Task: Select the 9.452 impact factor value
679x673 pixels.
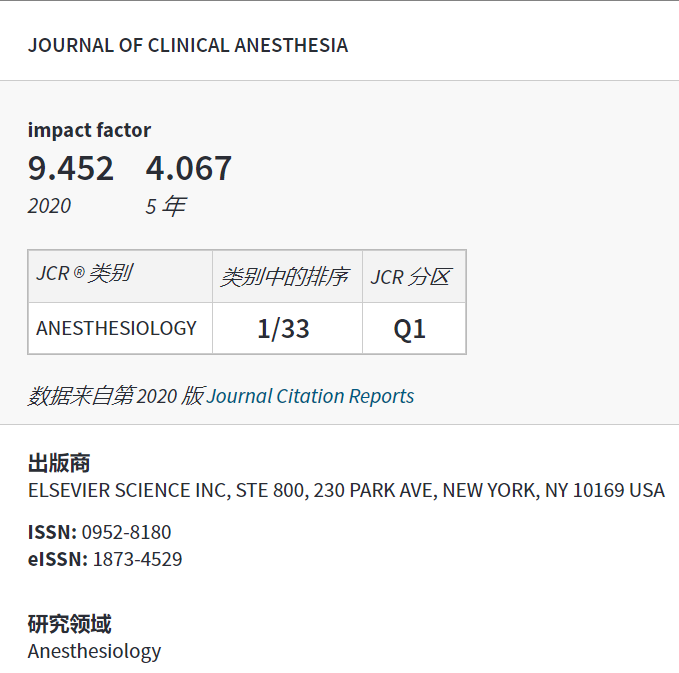Action: coord(71,168)
